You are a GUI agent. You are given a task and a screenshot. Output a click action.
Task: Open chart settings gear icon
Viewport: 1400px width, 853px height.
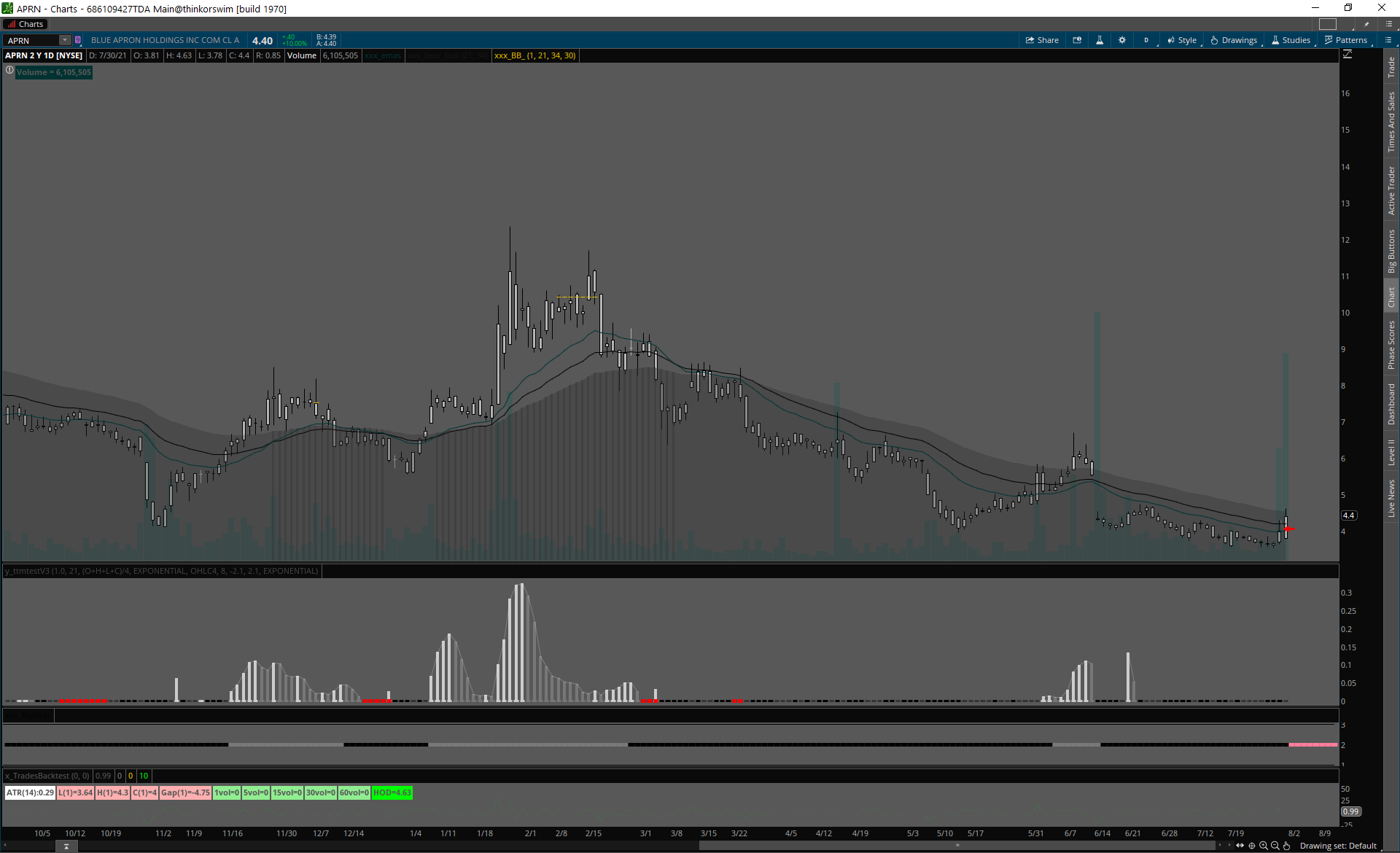(x=1122, y=40)
